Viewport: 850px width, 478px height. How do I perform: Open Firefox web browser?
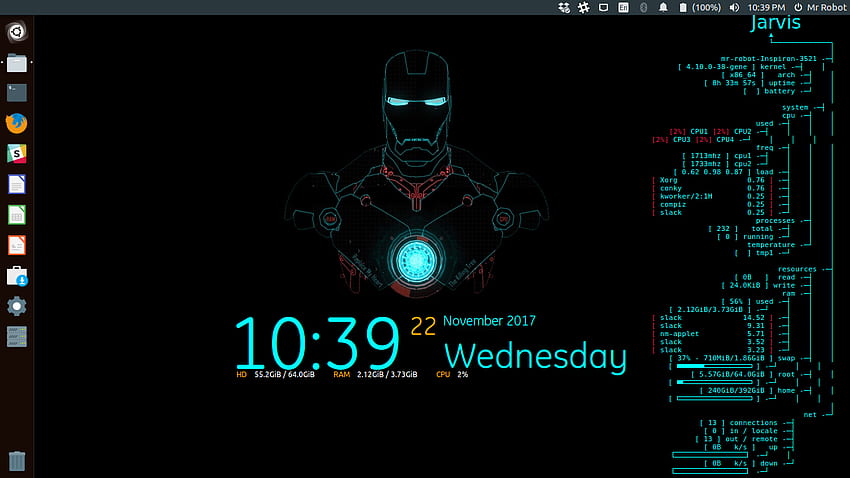tap(17, 124)
